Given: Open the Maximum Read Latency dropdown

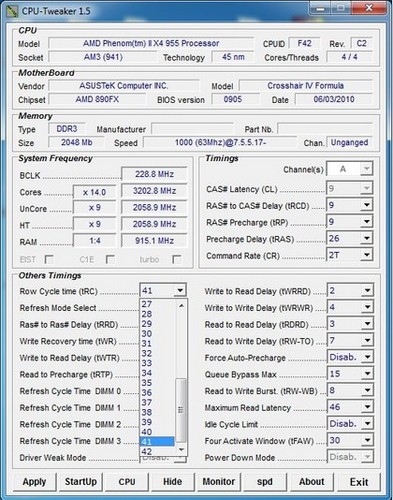Looking at the screenshot, I should [367, 407].
